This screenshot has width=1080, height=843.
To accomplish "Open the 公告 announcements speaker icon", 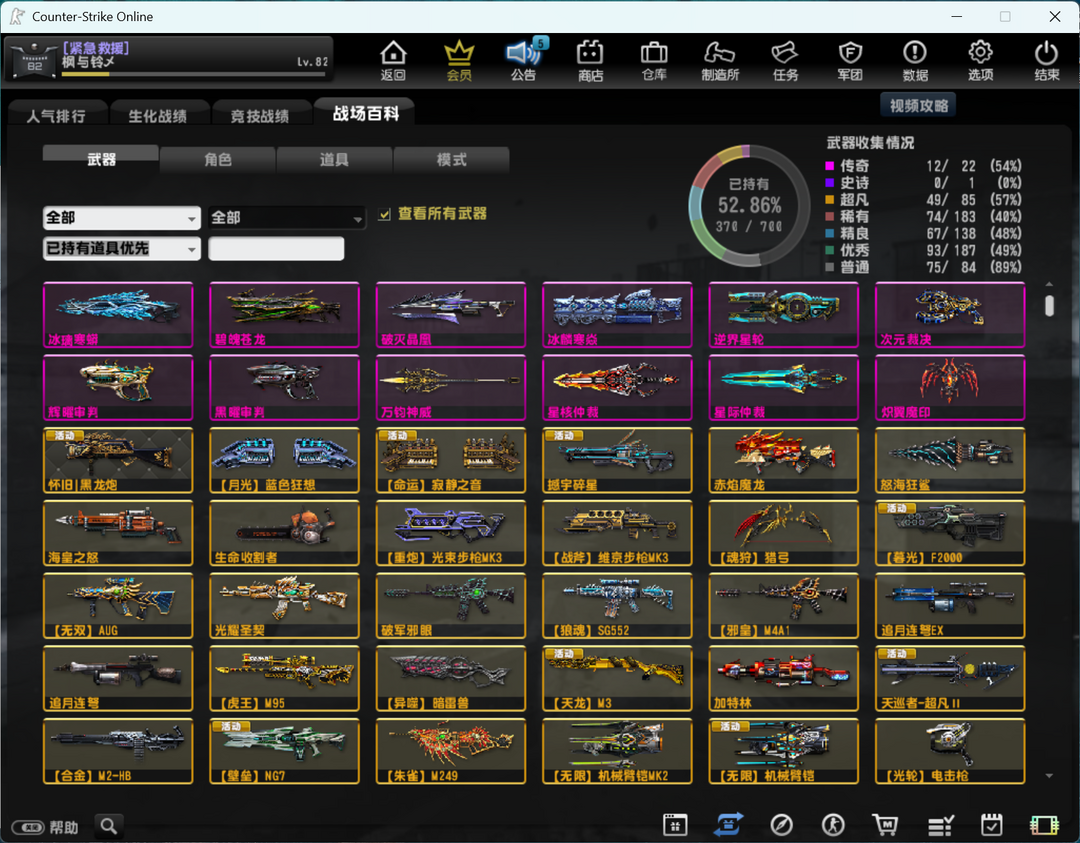I will 523,61.
